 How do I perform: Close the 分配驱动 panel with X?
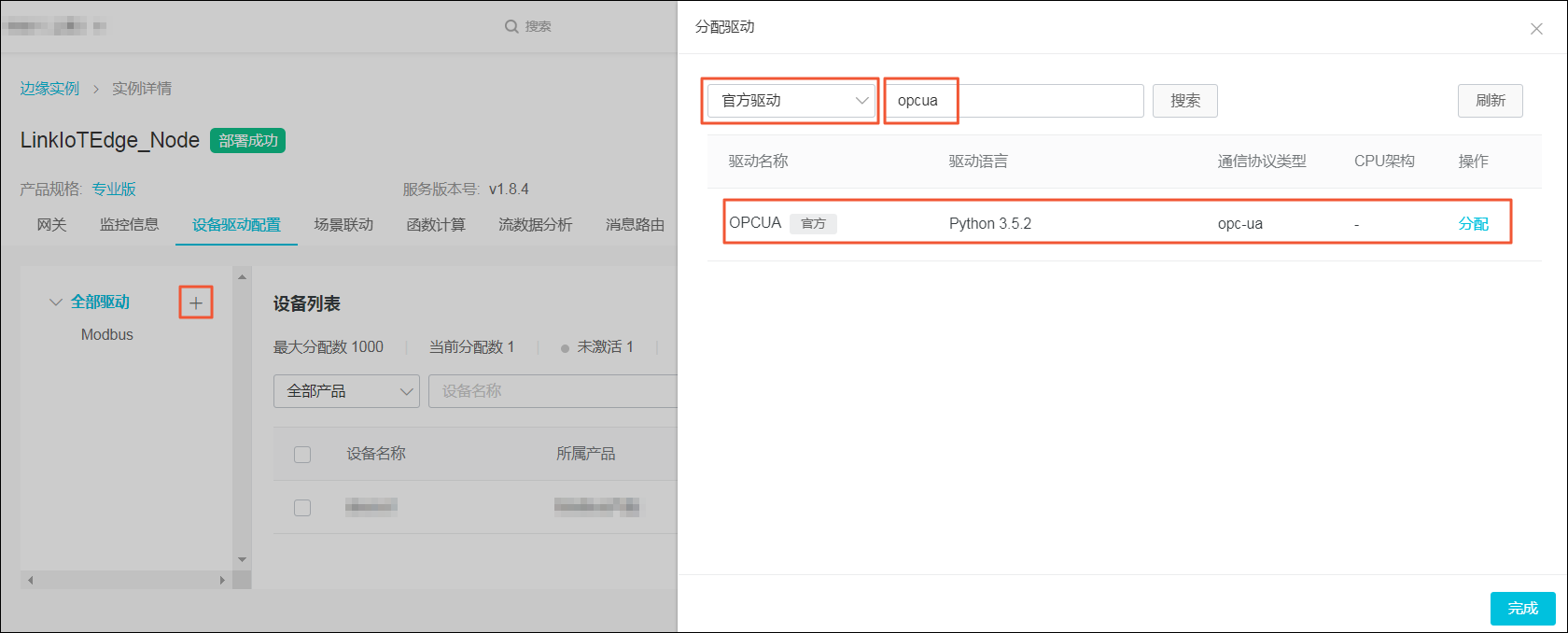[1536, 29]
